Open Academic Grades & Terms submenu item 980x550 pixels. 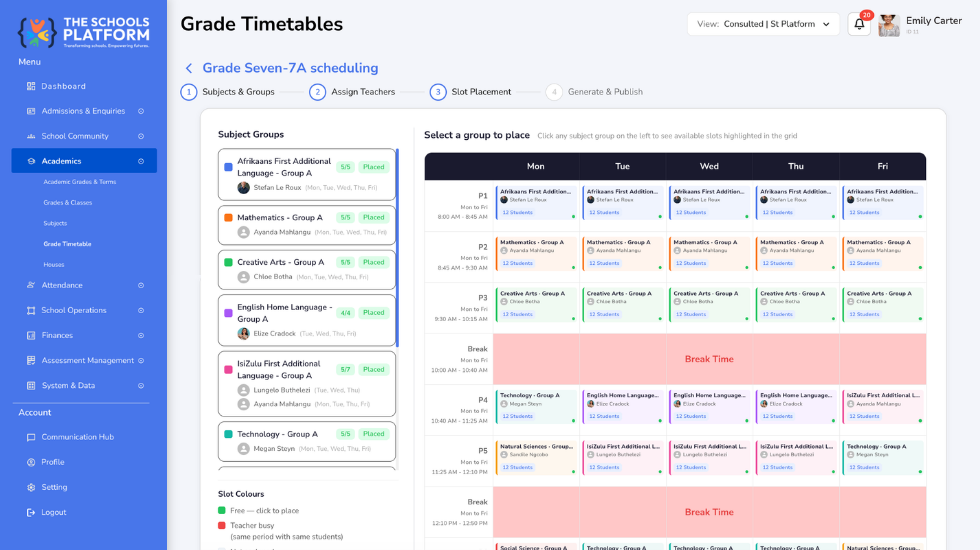(x=80, y=182)
